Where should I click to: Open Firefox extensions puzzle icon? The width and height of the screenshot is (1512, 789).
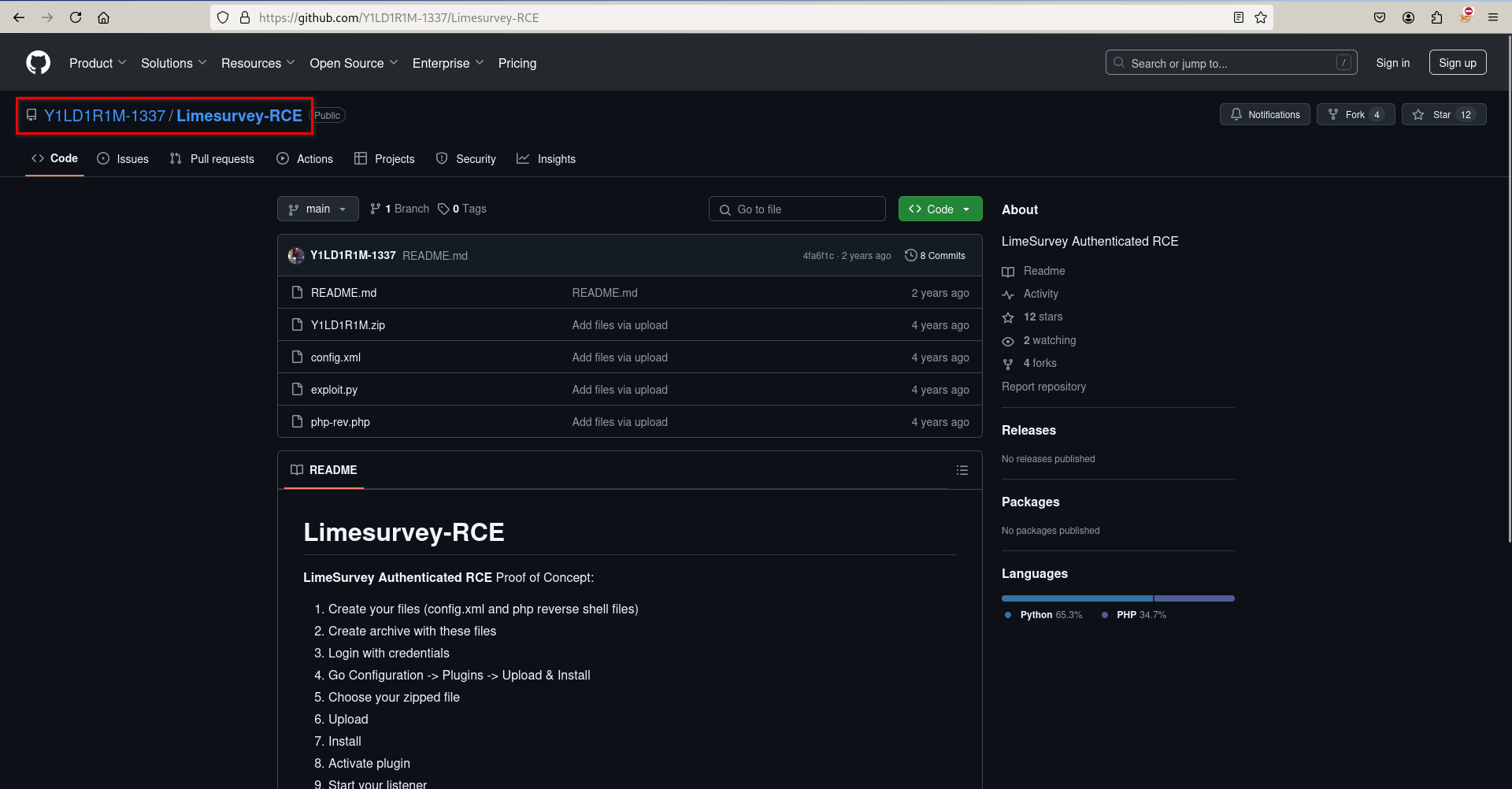click(x=1436, y=17)
